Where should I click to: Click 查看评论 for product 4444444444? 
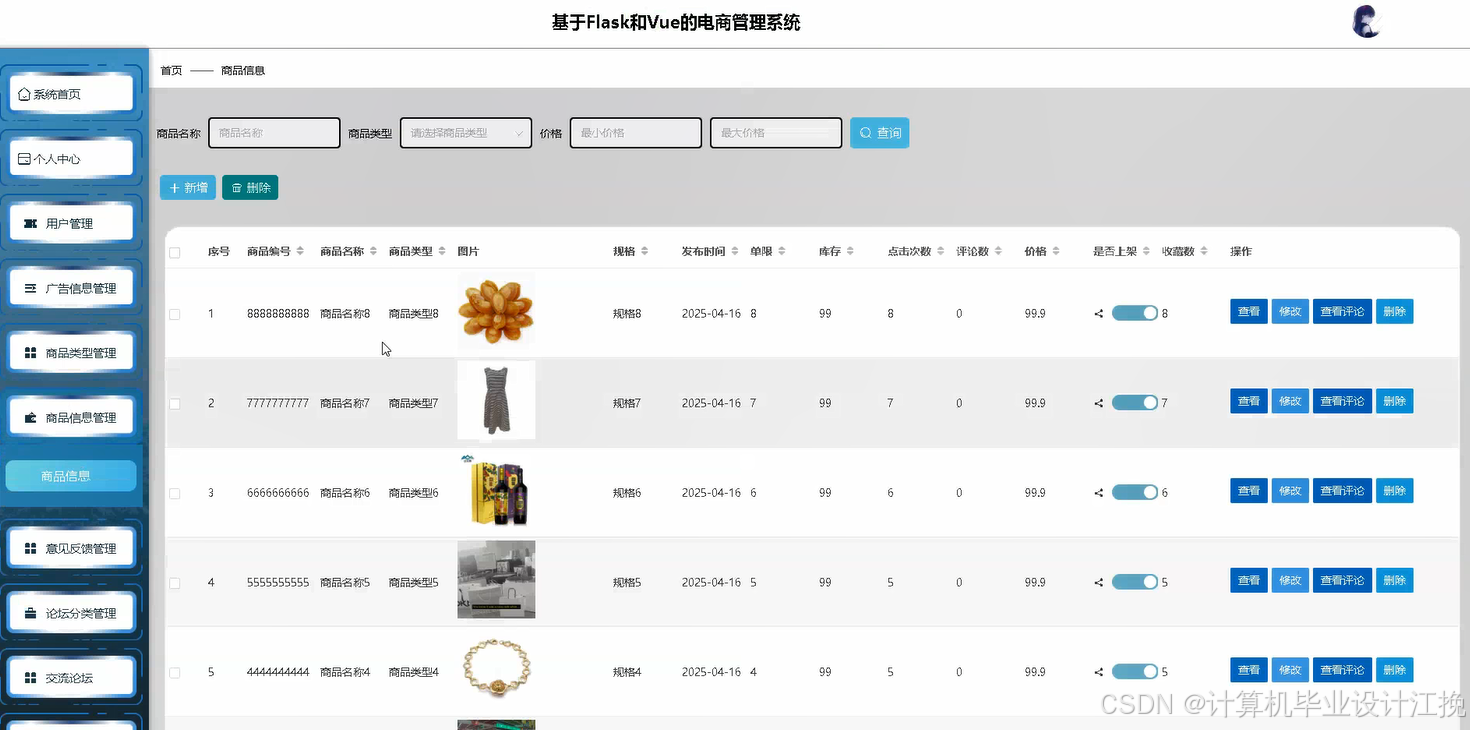(x=1342, y=670)
